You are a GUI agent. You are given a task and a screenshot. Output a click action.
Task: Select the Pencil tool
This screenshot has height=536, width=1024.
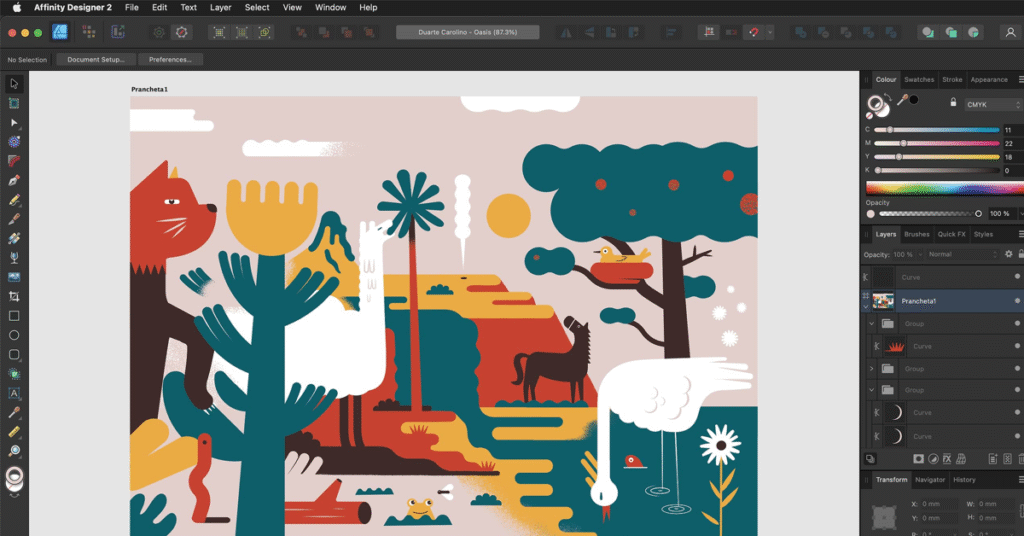pos(14,200)
